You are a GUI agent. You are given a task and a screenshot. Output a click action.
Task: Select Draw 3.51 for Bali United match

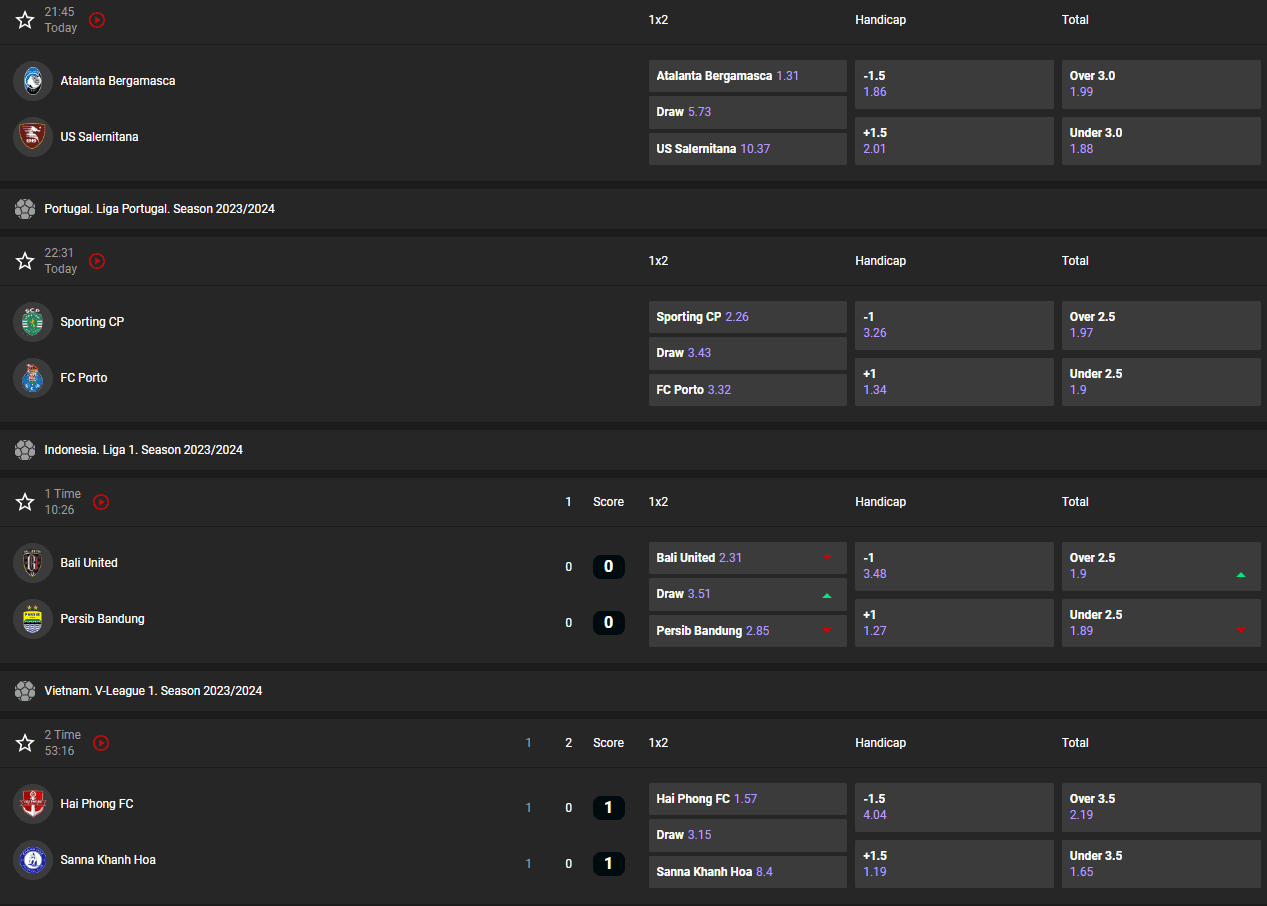tap(748, 594)
